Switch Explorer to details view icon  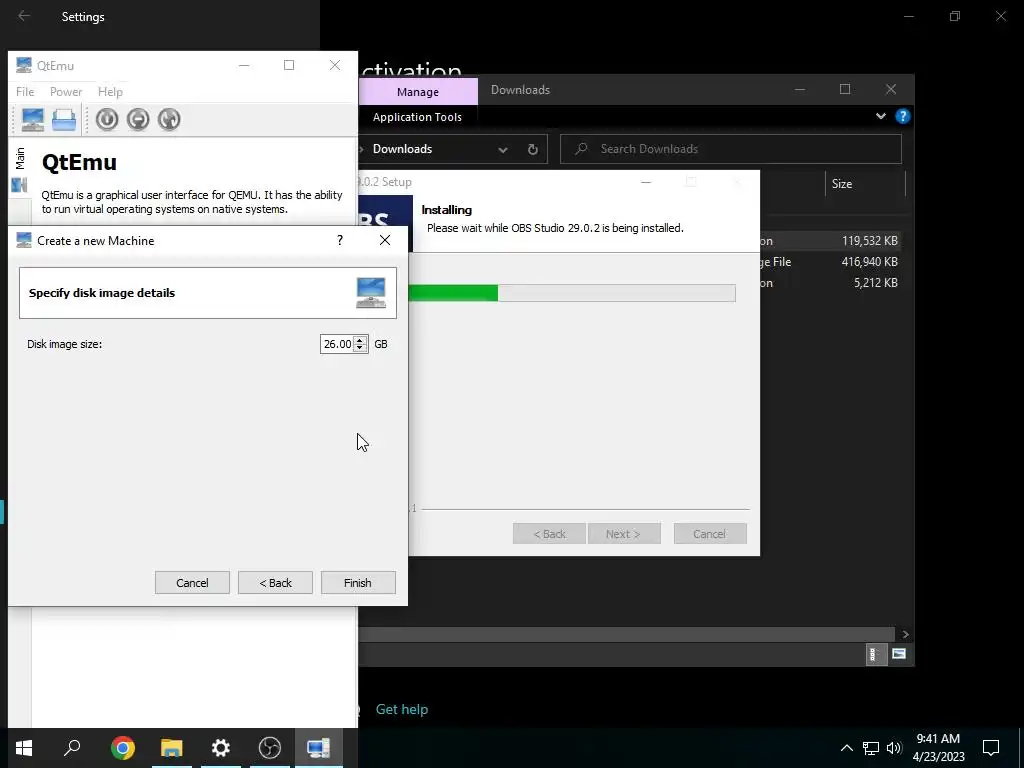[874, 654]
